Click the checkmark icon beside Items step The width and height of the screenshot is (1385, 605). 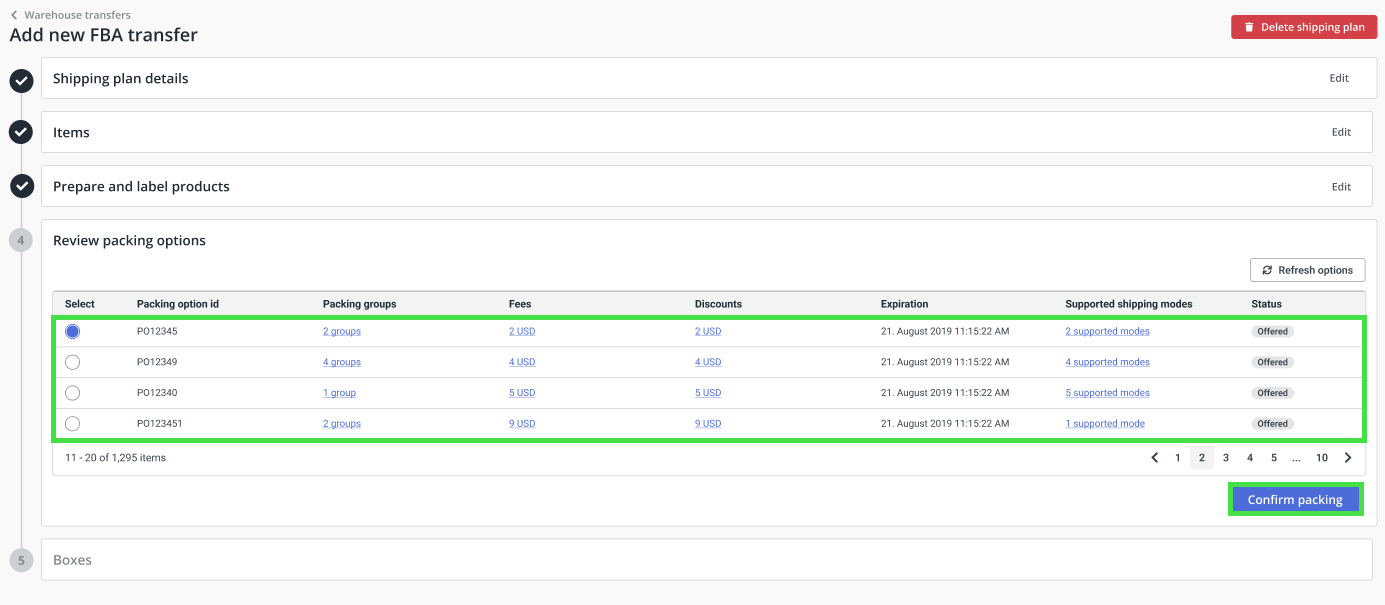click(x=22, y=132)
